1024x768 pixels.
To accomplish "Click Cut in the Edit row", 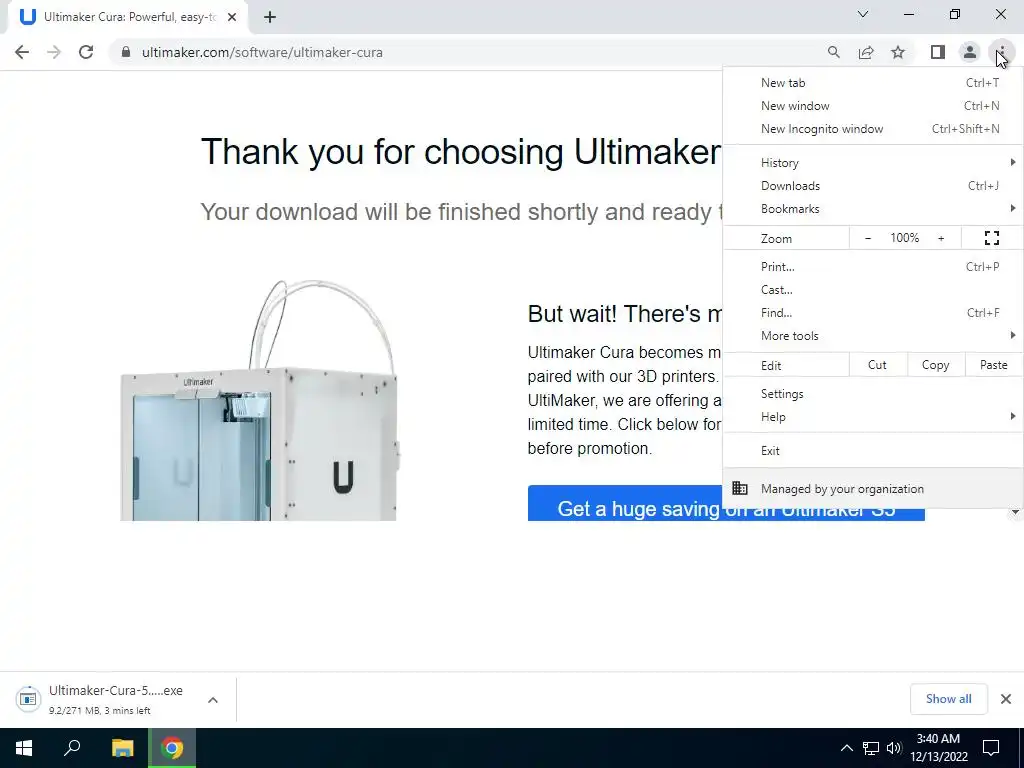I will pos(878,365).
